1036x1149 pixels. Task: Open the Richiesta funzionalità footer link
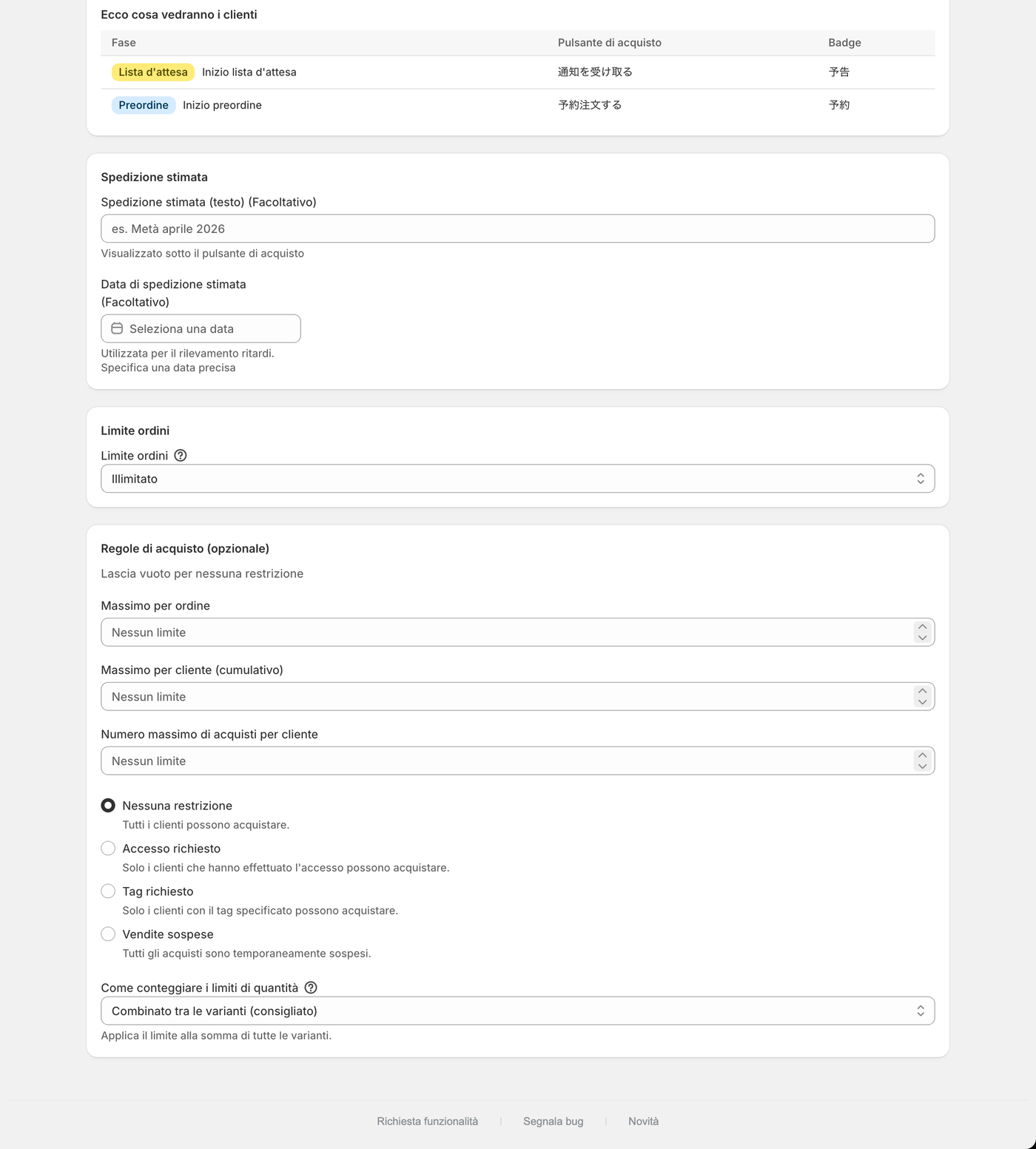[427, 1122]
